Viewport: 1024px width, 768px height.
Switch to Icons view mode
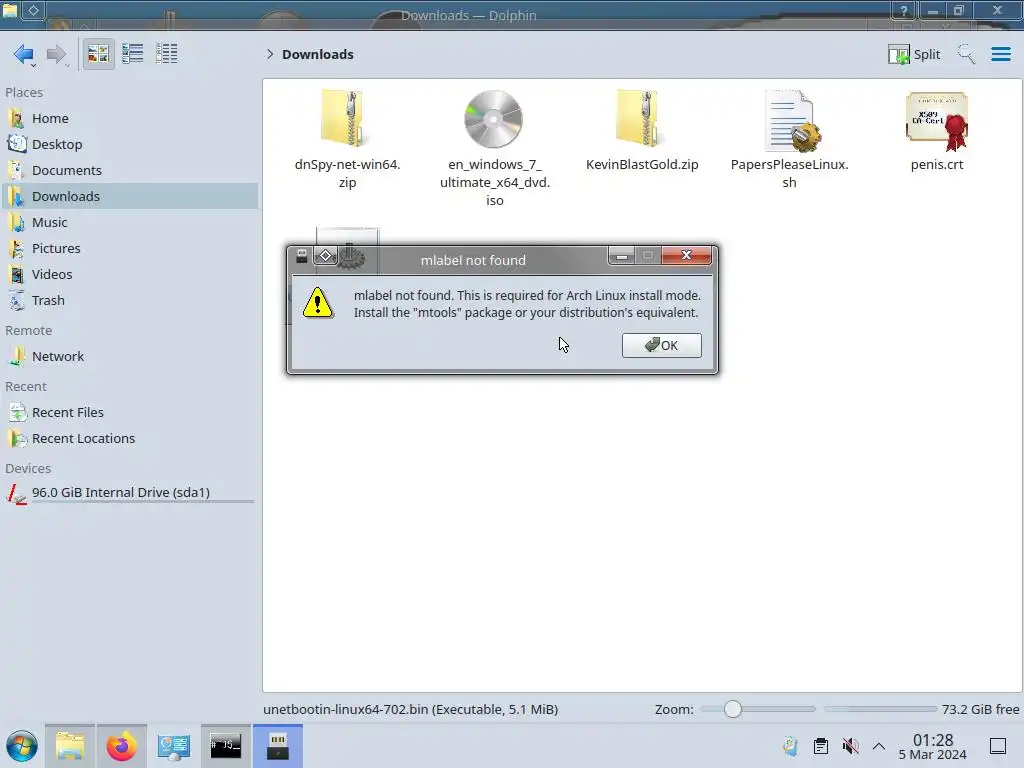pyautogui.click(x=98, y=54)
